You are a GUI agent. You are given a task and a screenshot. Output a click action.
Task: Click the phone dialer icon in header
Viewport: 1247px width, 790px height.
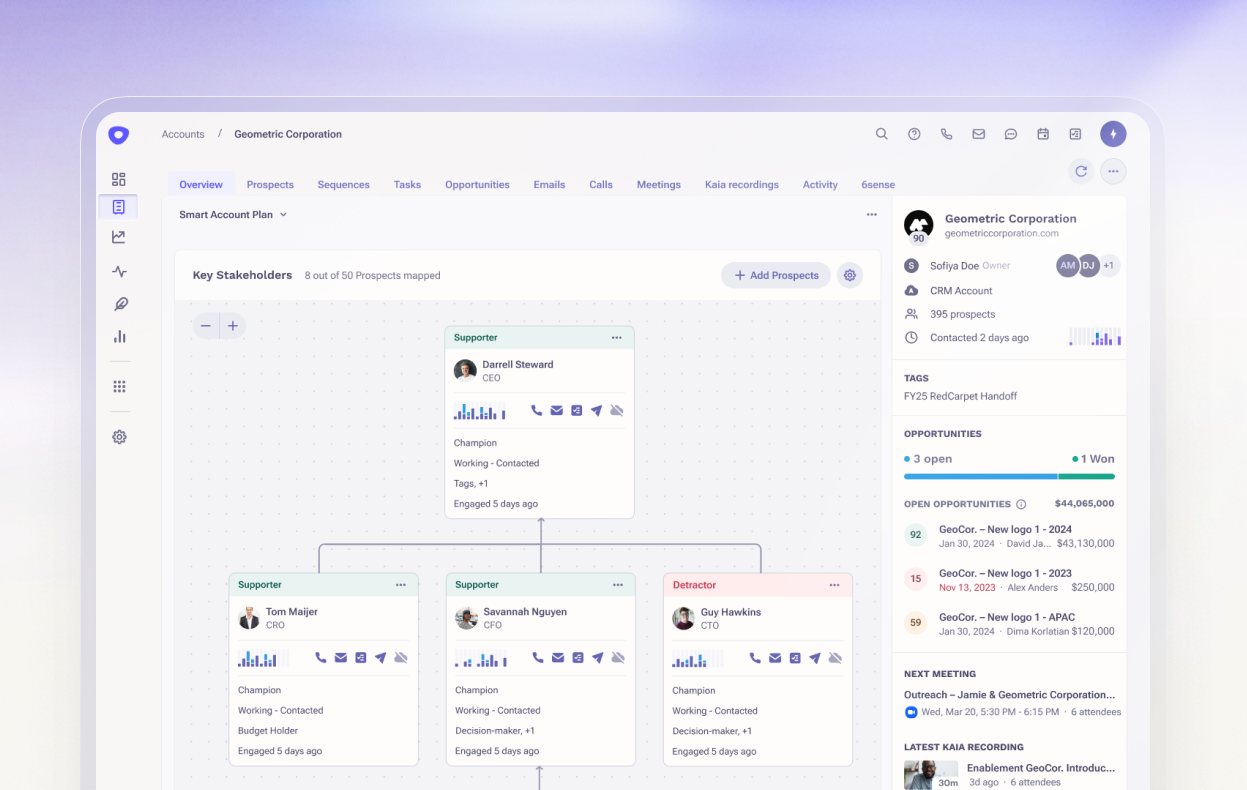coord(946,134)
